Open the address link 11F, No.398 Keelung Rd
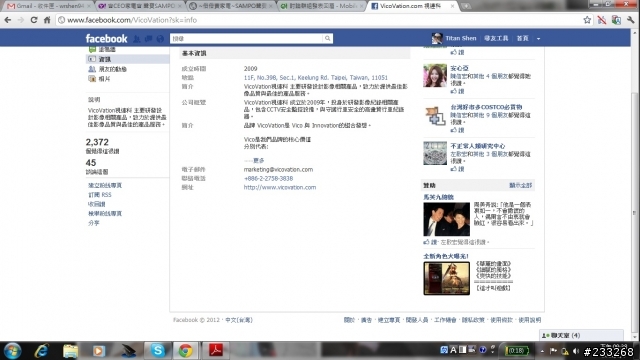Image resolution: width=640 pixels, height=360 pixels. click(316, 78)
